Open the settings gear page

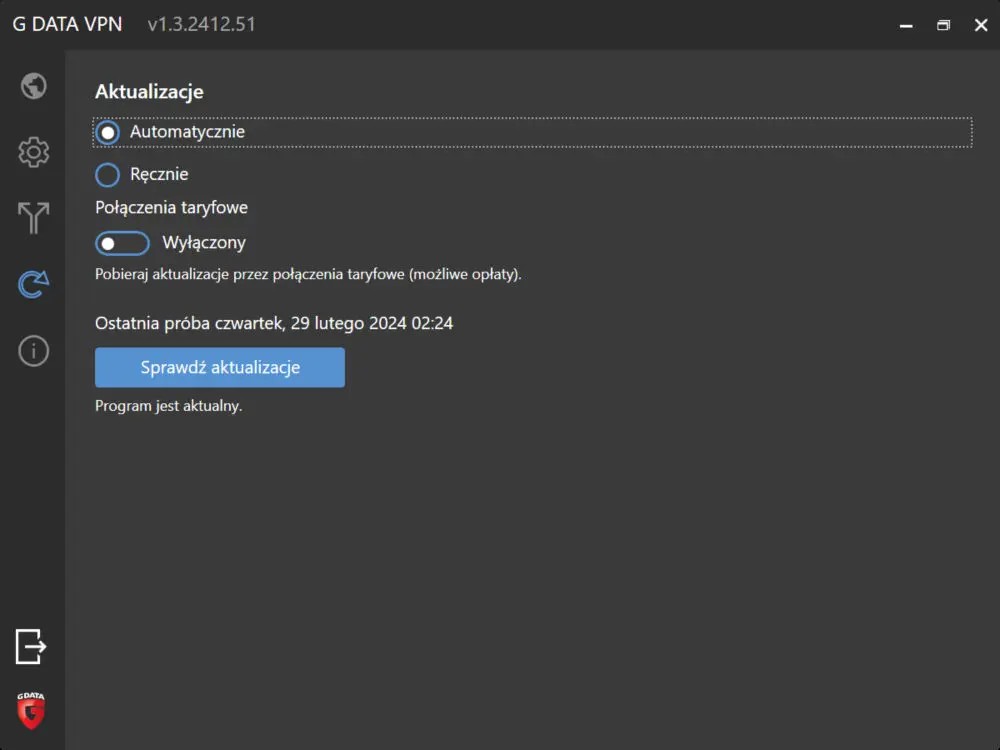(33, 152)
